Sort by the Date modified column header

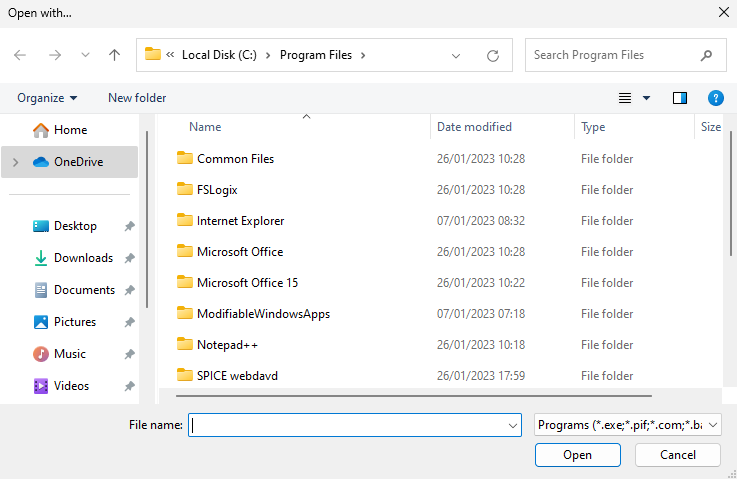474,127
